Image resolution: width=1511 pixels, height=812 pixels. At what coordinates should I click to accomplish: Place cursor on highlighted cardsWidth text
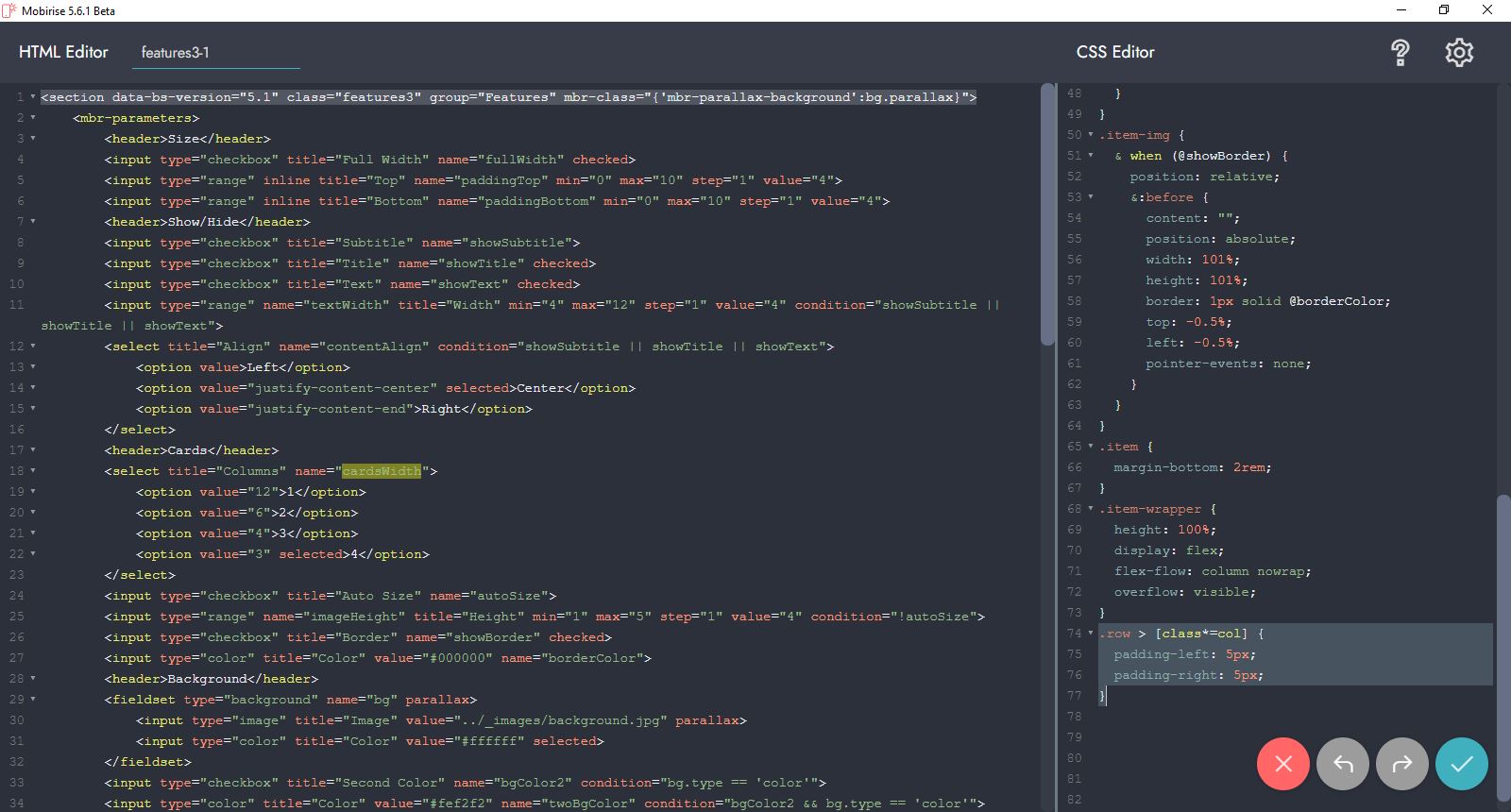tap(381, 471)
